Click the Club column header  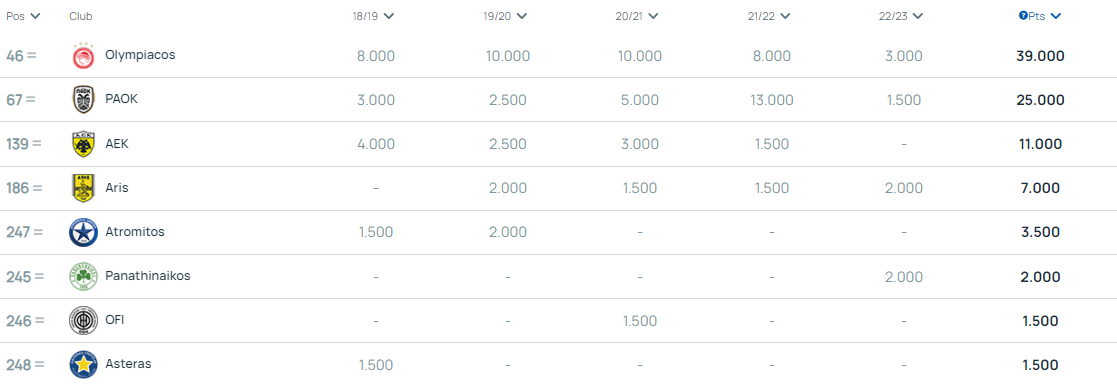[80, 16]
